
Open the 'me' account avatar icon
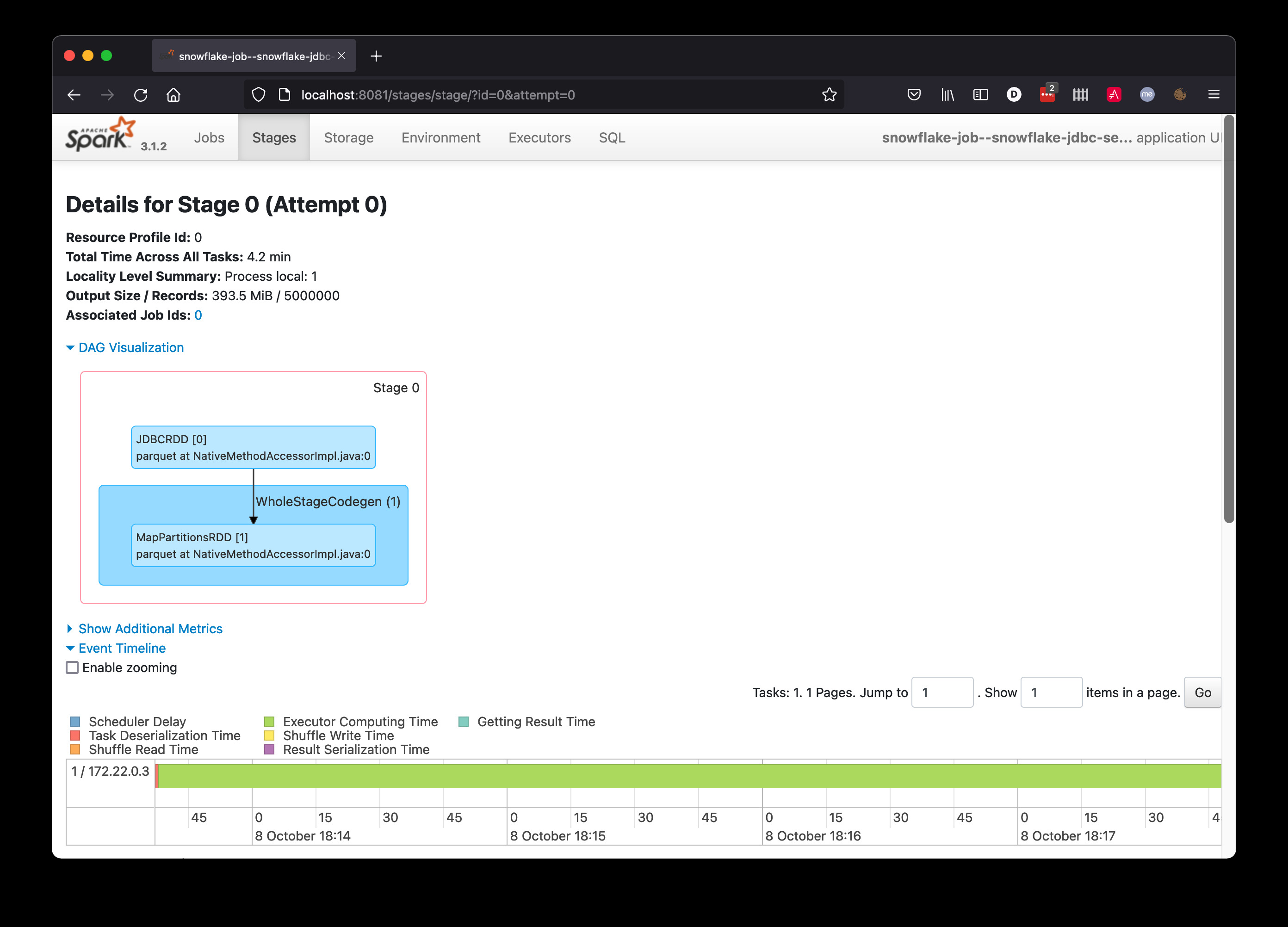(1147, 95)
